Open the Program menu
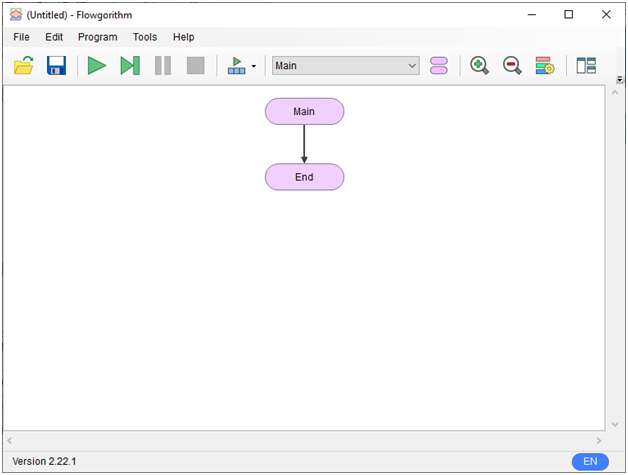Image resolution: width=628 pixels, height=475 pixels. [x=97, y=37]
